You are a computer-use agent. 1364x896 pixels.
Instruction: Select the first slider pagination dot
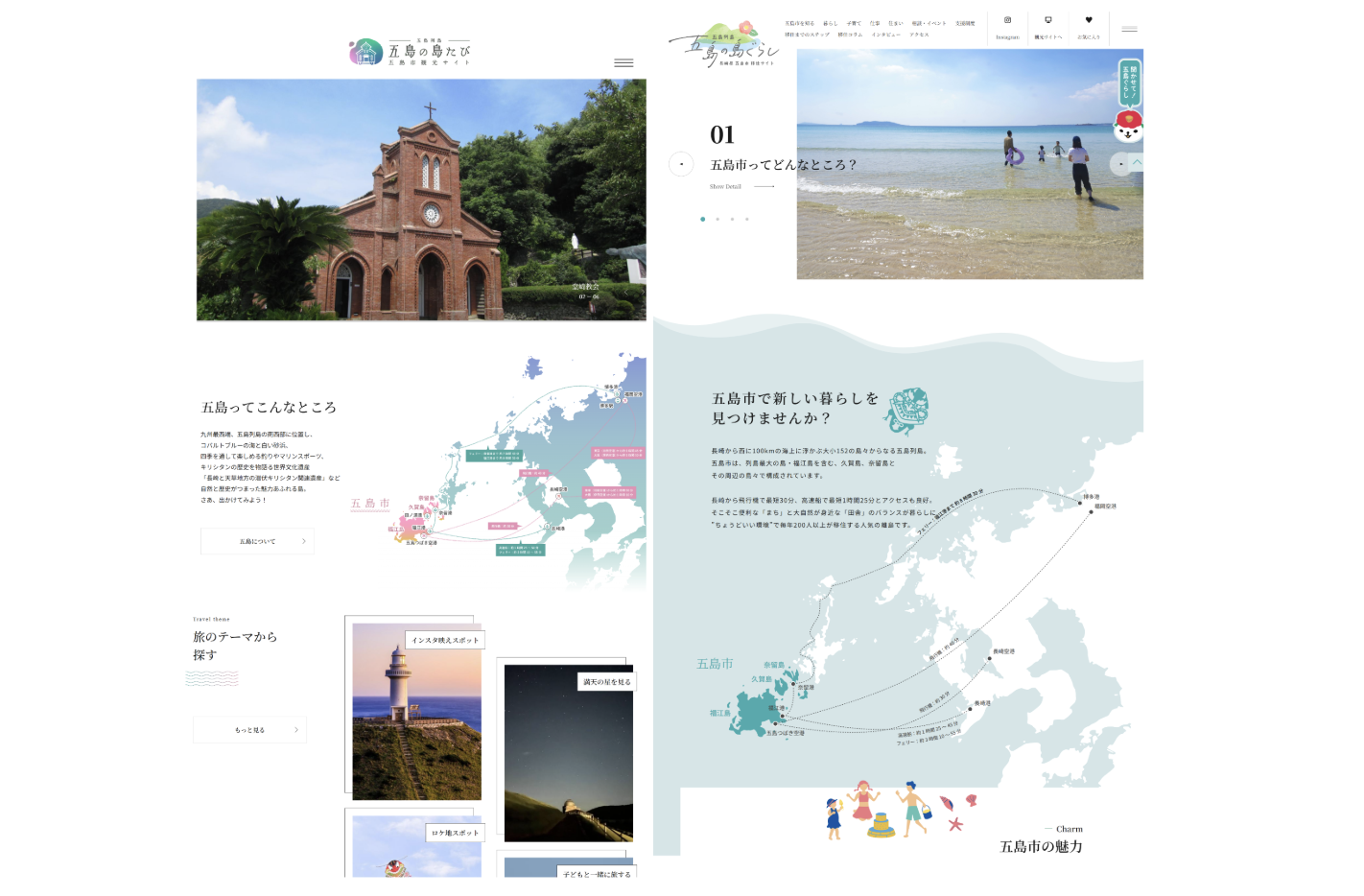(x=702, y=220)
